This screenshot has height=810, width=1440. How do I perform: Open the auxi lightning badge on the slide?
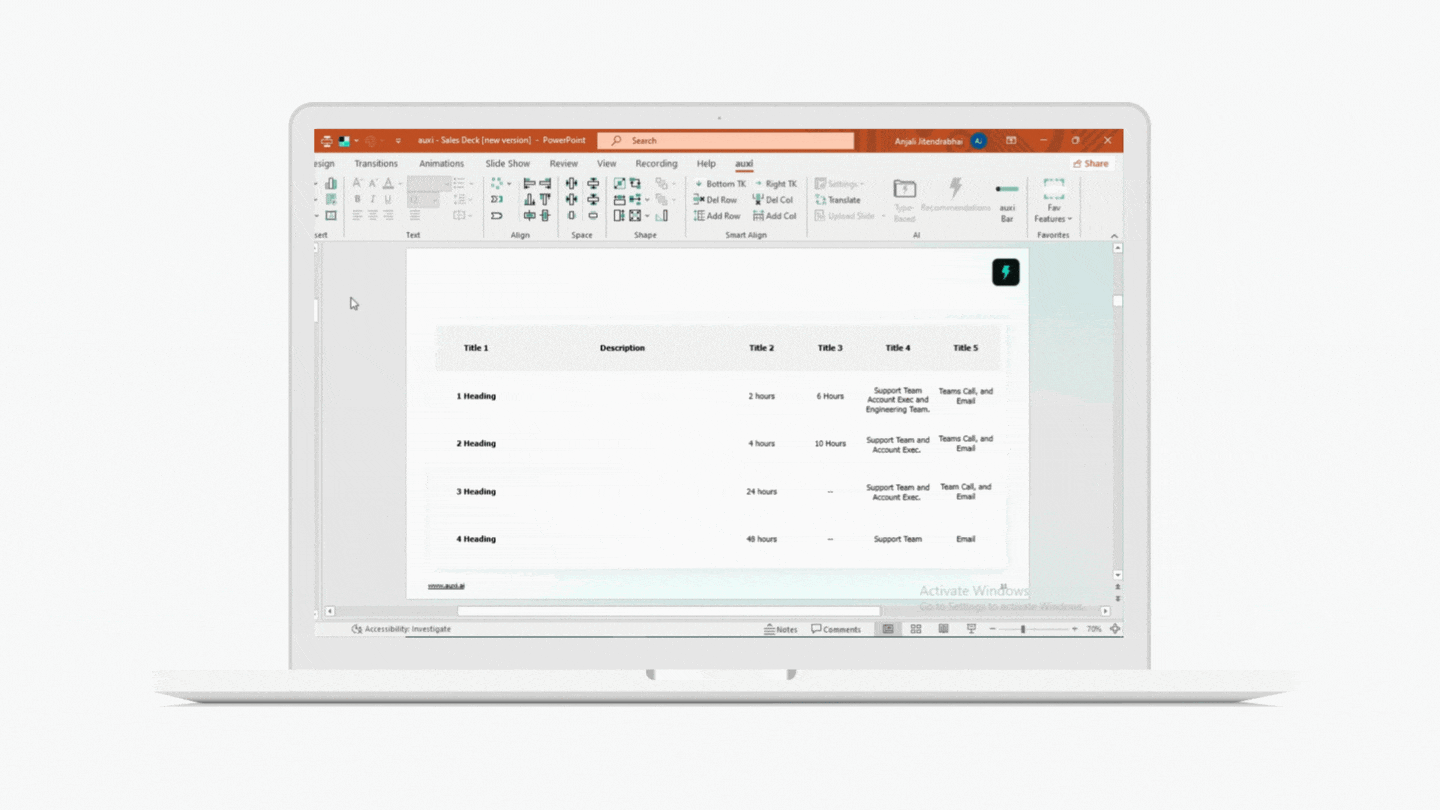[1006, 272]
